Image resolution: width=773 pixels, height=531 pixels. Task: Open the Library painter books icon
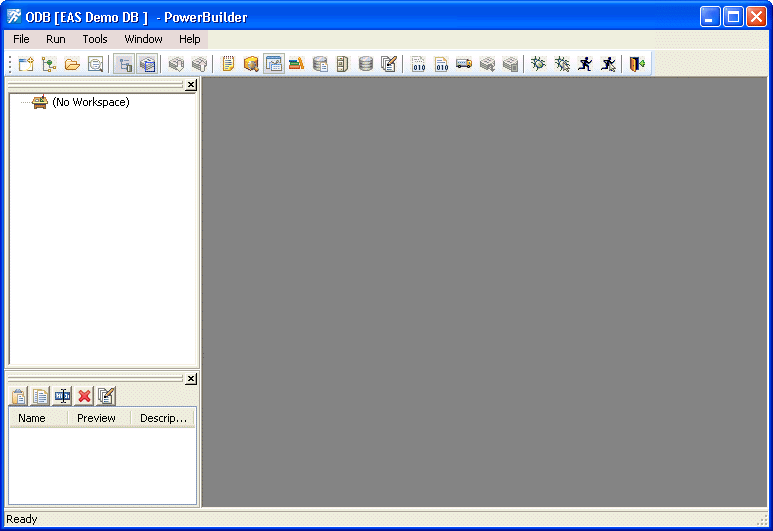(296, 64)
